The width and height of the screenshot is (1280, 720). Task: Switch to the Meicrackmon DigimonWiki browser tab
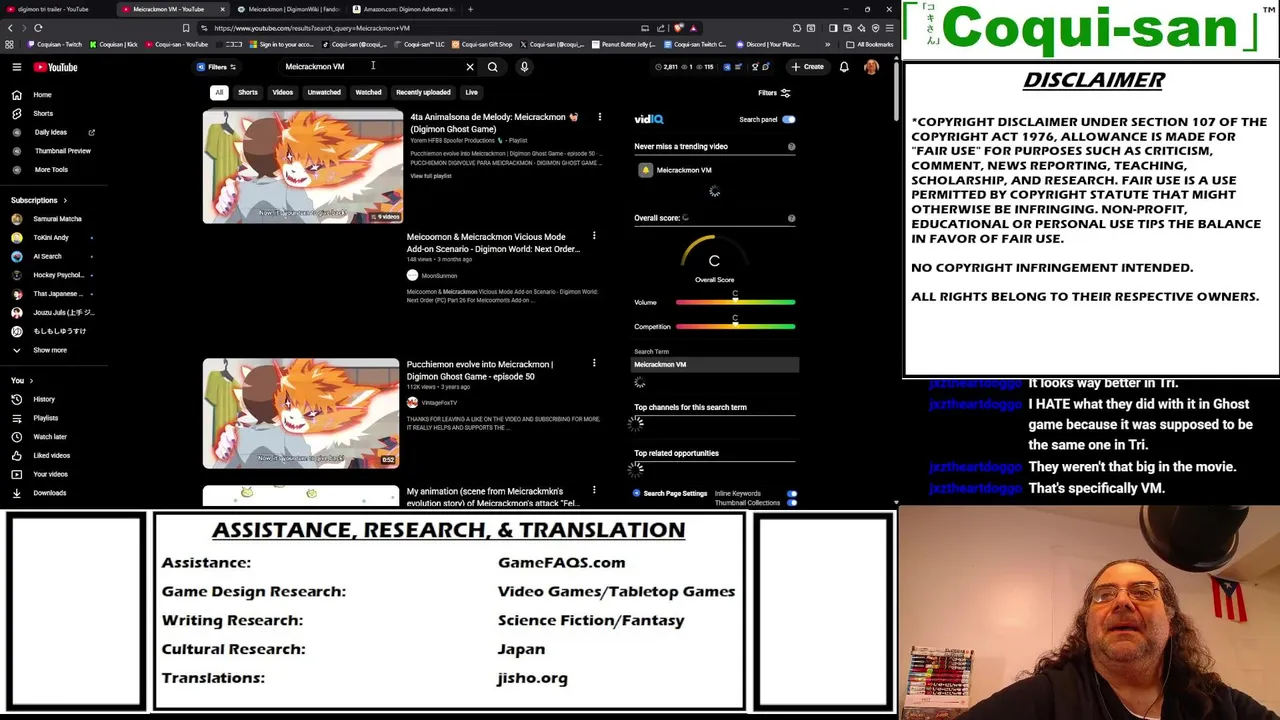(x=288, y=9)
